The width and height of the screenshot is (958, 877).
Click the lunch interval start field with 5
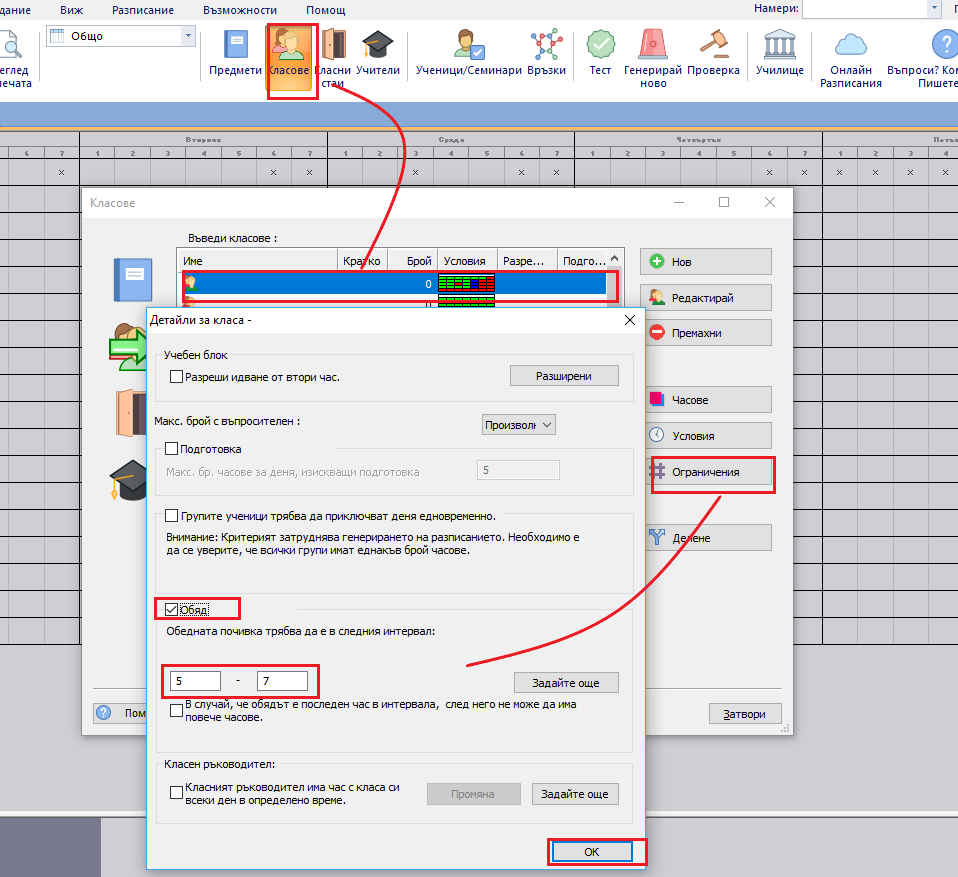[195, 681]
